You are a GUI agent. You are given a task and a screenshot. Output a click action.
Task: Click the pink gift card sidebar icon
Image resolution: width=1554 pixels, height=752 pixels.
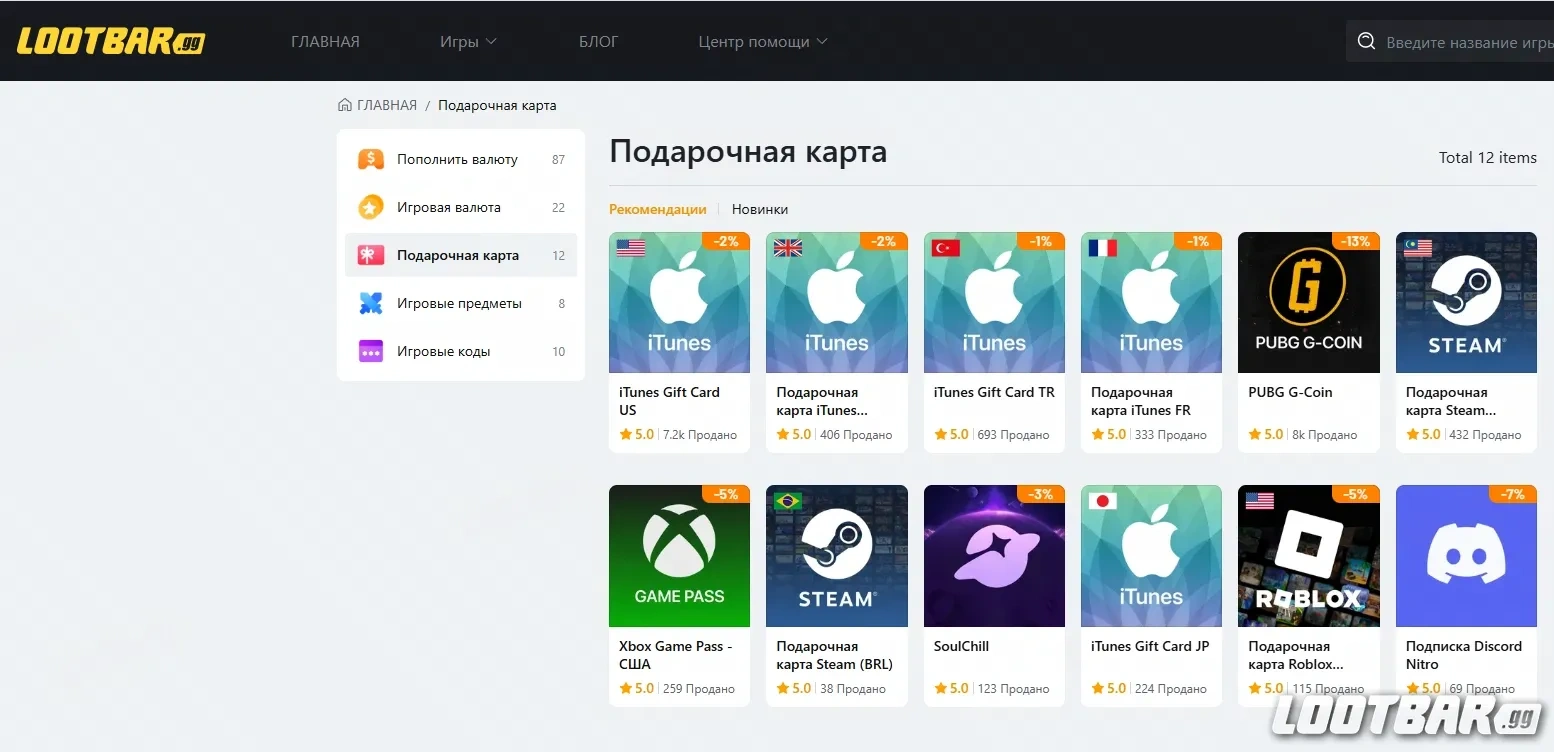point(371,255)
